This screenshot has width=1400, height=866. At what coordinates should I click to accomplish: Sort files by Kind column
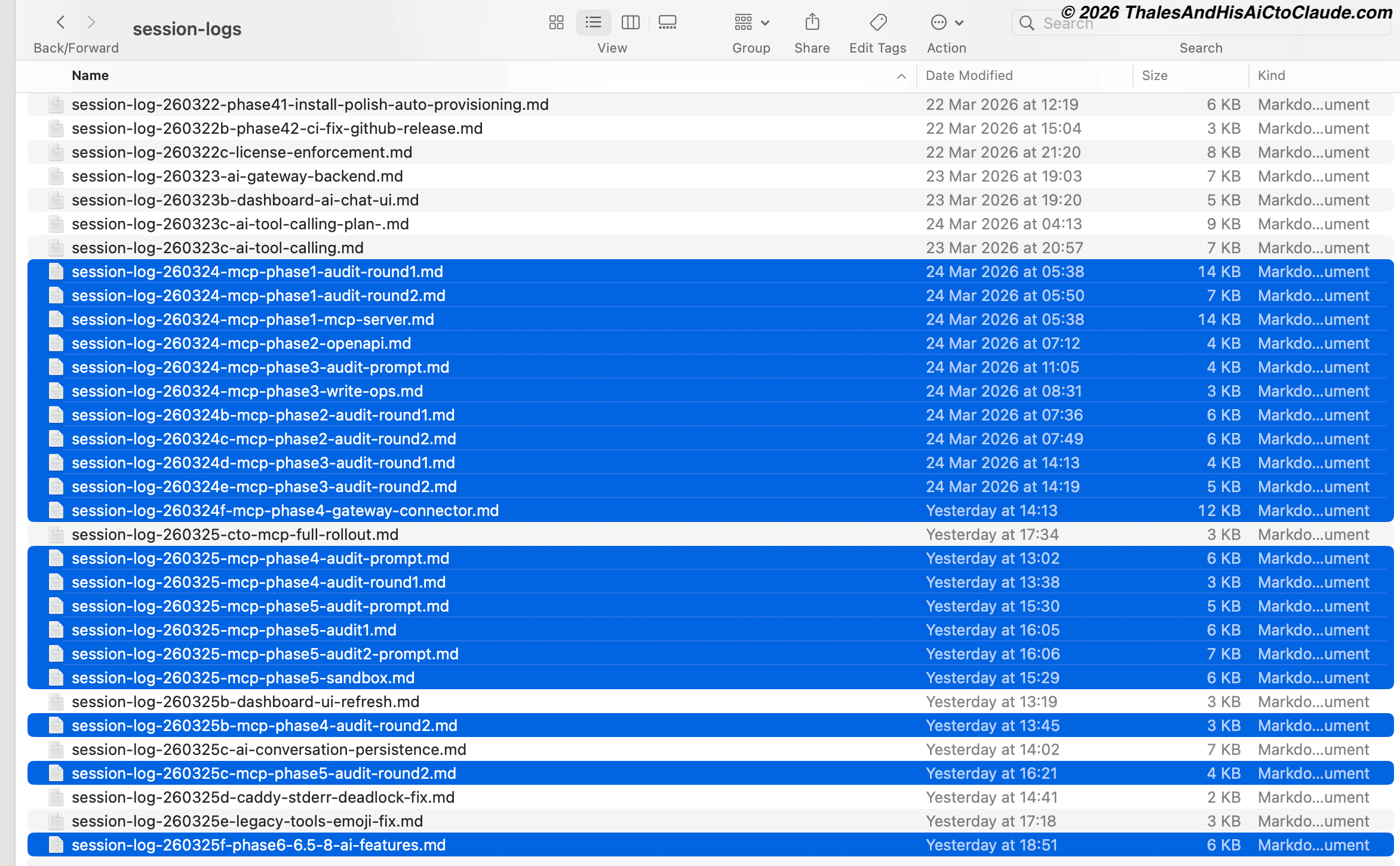(1271, 75)
